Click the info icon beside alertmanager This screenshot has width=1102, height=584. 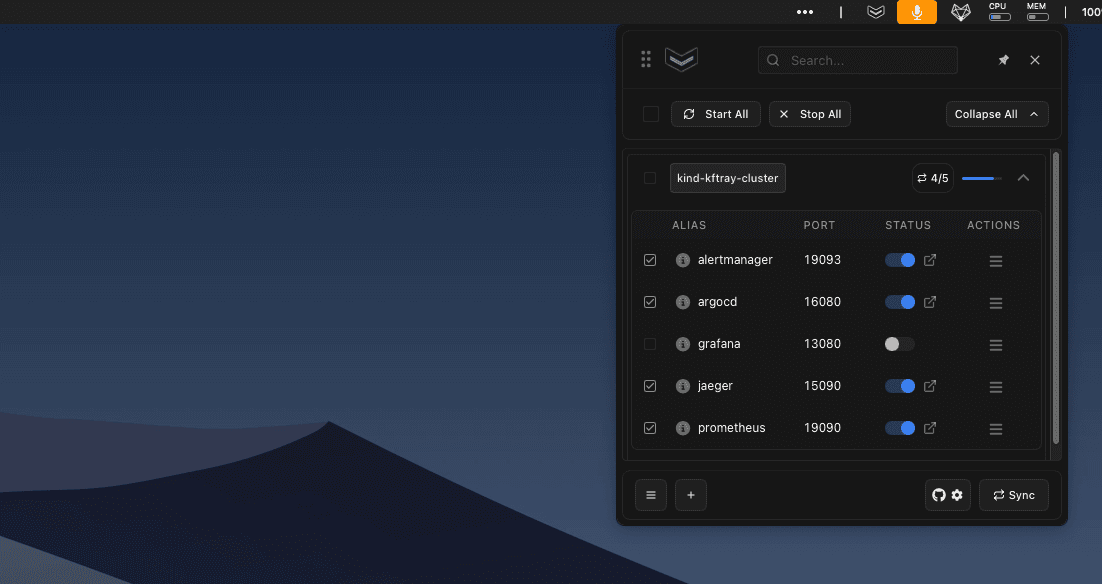[683, 260]
